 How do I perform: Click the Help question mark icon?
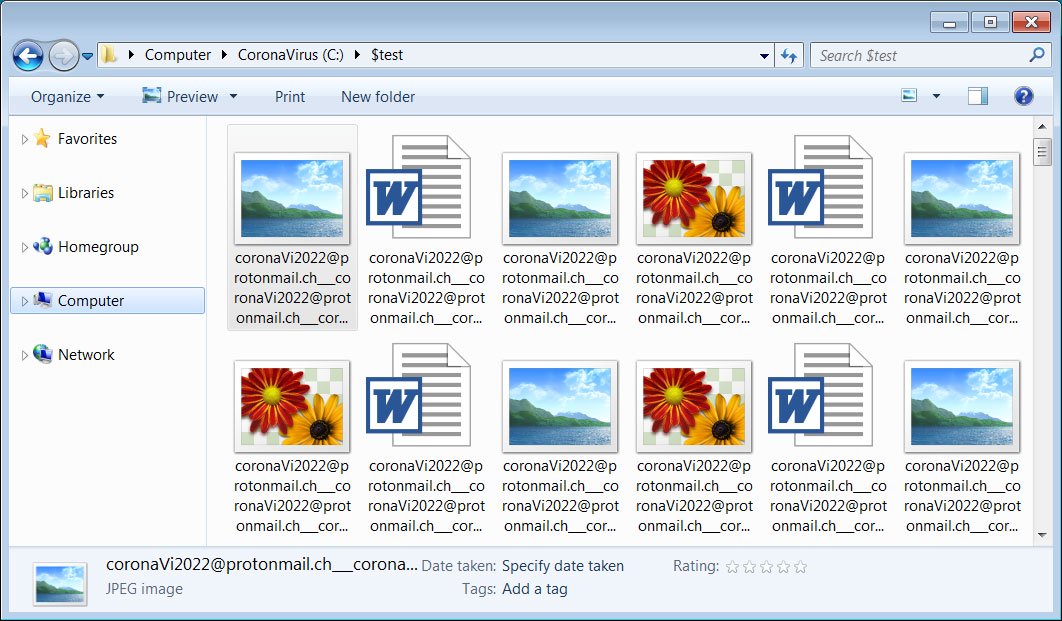click(x=1023, y=96)
